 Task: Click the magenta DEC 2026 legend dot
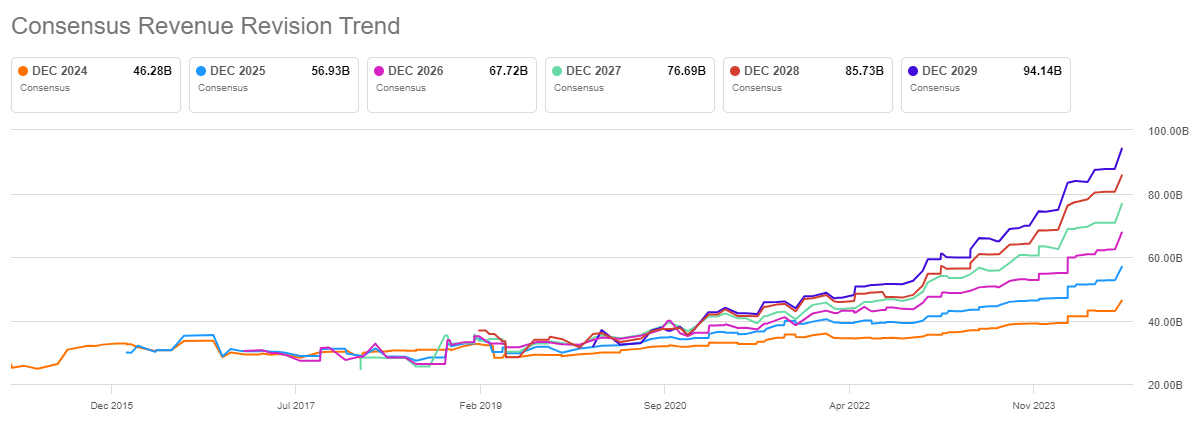(379, 71)
